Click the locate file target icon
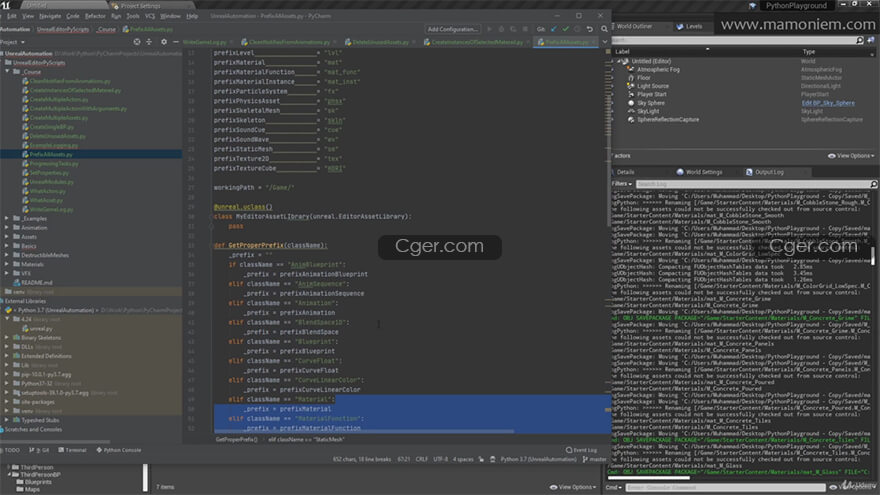This screenshot has width=880, height=495. click(x=137, y=42)
